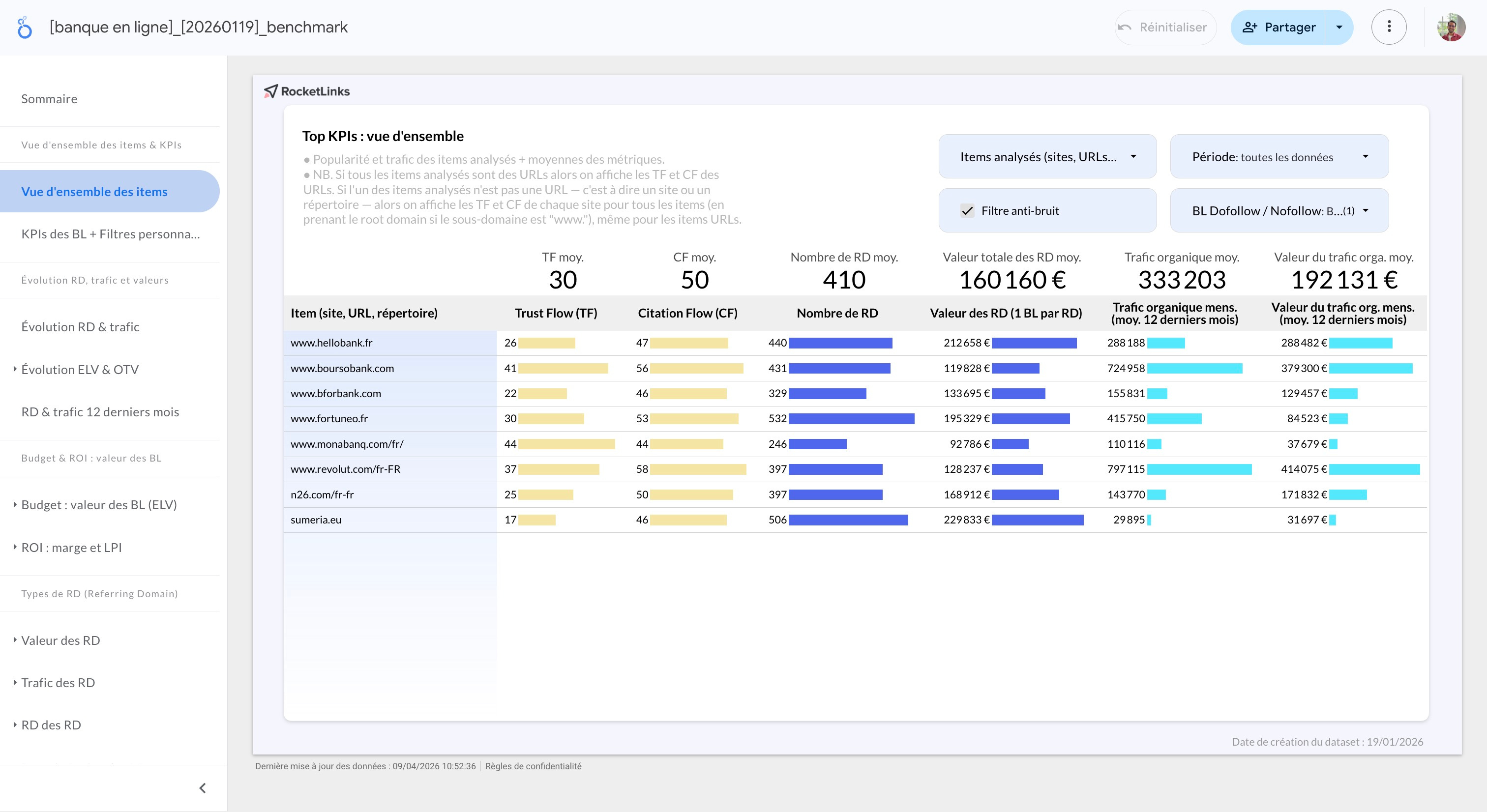This screenshot has width=1487, height=812.
Task: Click the Looker Studio logo icon
Action: click(24, 27)
